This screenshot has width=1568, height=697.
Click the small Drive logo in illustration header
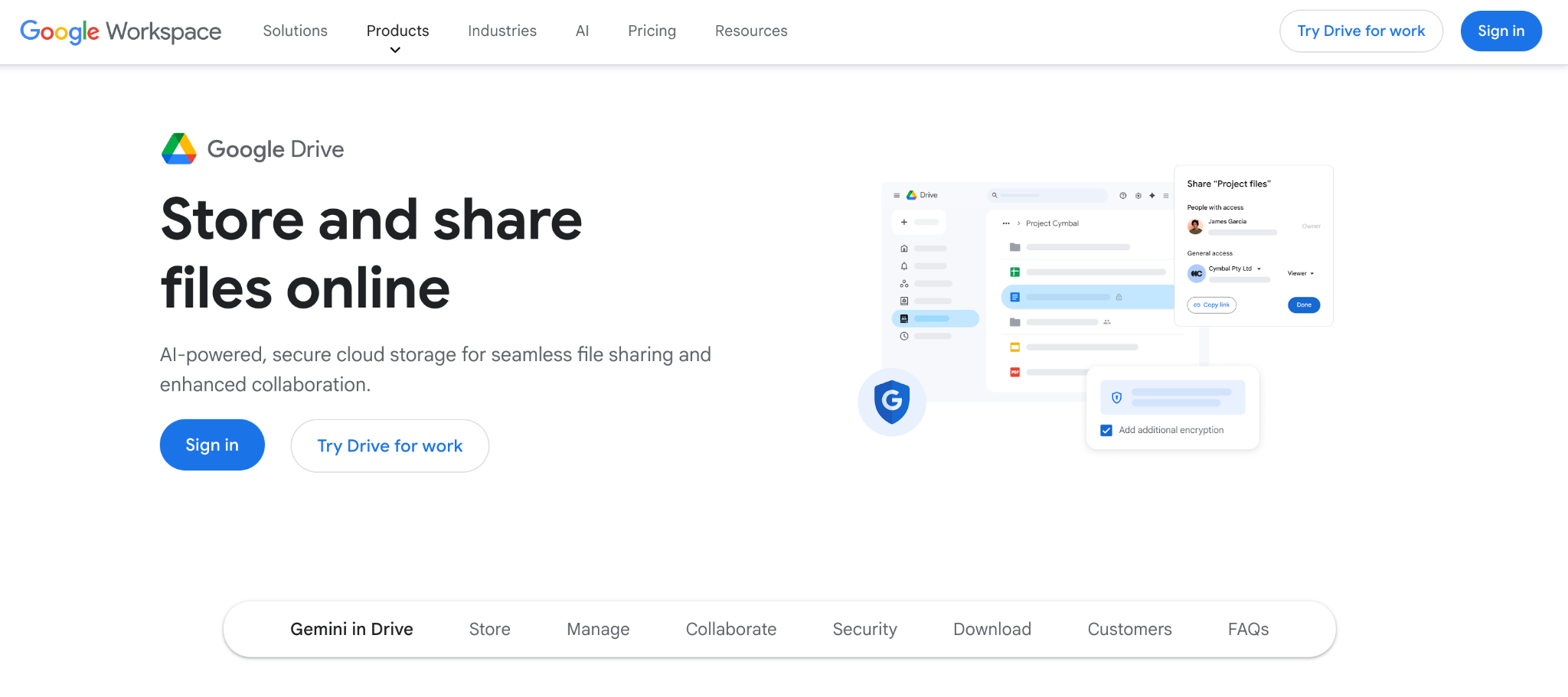coord(911,195)
